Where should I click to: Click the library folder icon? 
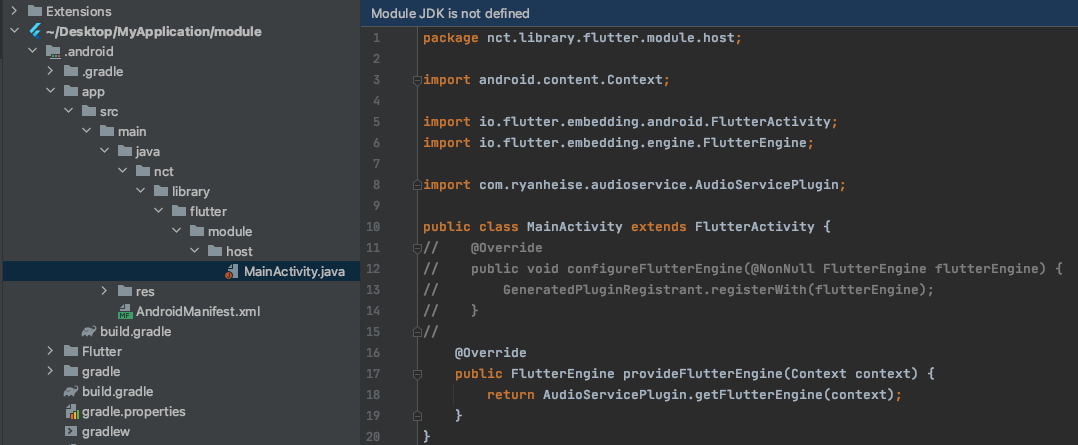[160, 191]
